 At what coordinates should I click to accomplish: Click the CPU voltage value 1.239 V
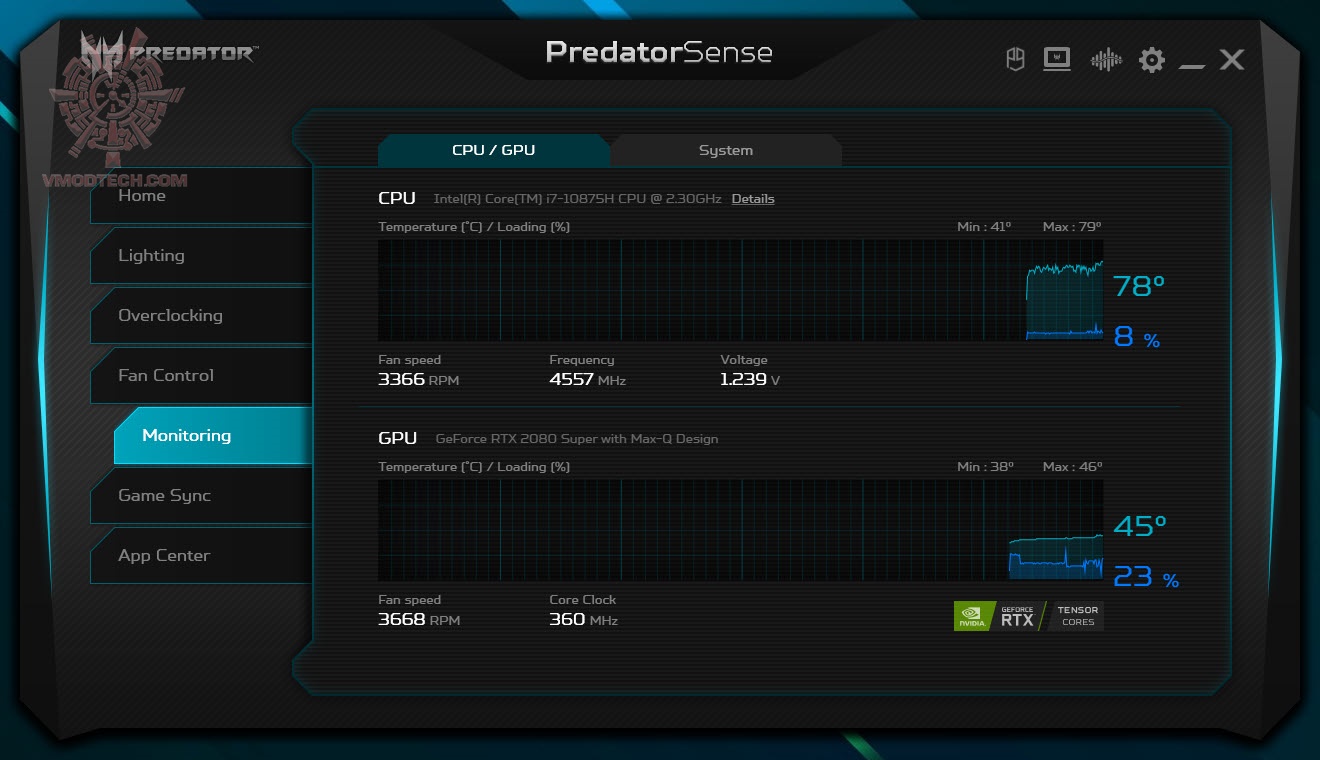[x=750, y=380]
